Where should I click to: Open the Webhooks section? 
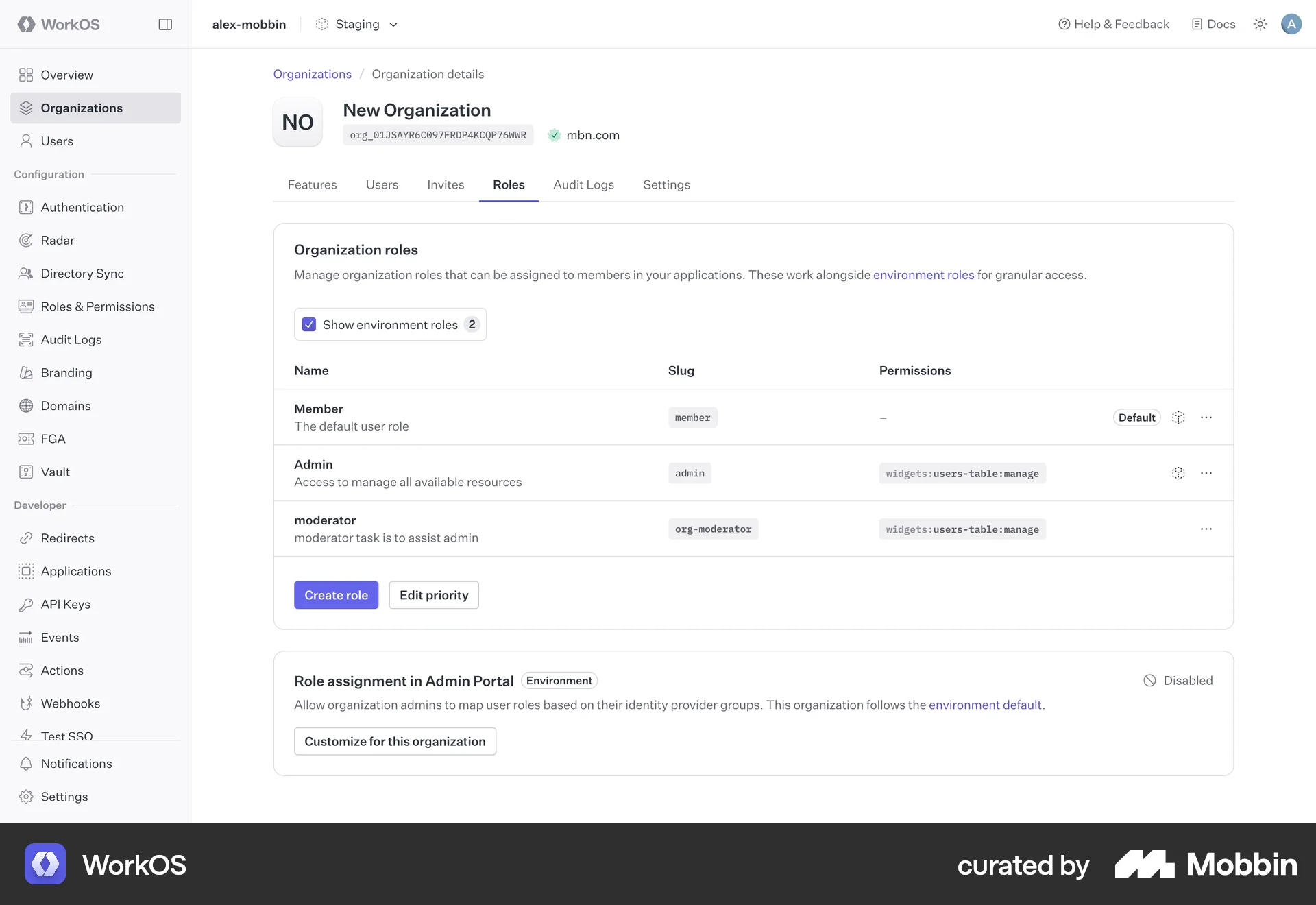[x=71, y=703]
